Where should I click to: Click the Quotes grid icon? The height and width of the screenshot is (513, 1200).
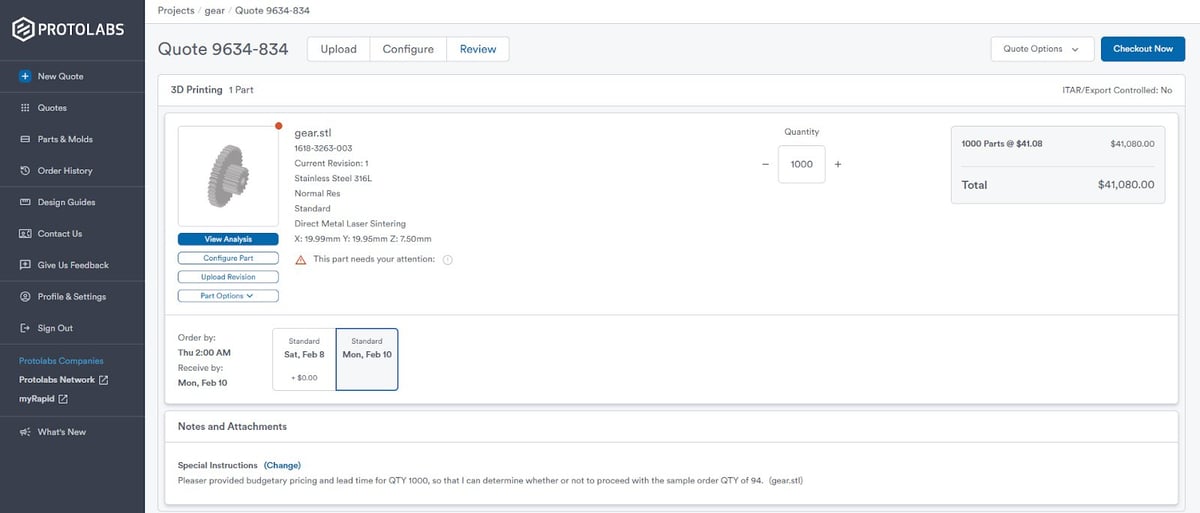point(25,108)
